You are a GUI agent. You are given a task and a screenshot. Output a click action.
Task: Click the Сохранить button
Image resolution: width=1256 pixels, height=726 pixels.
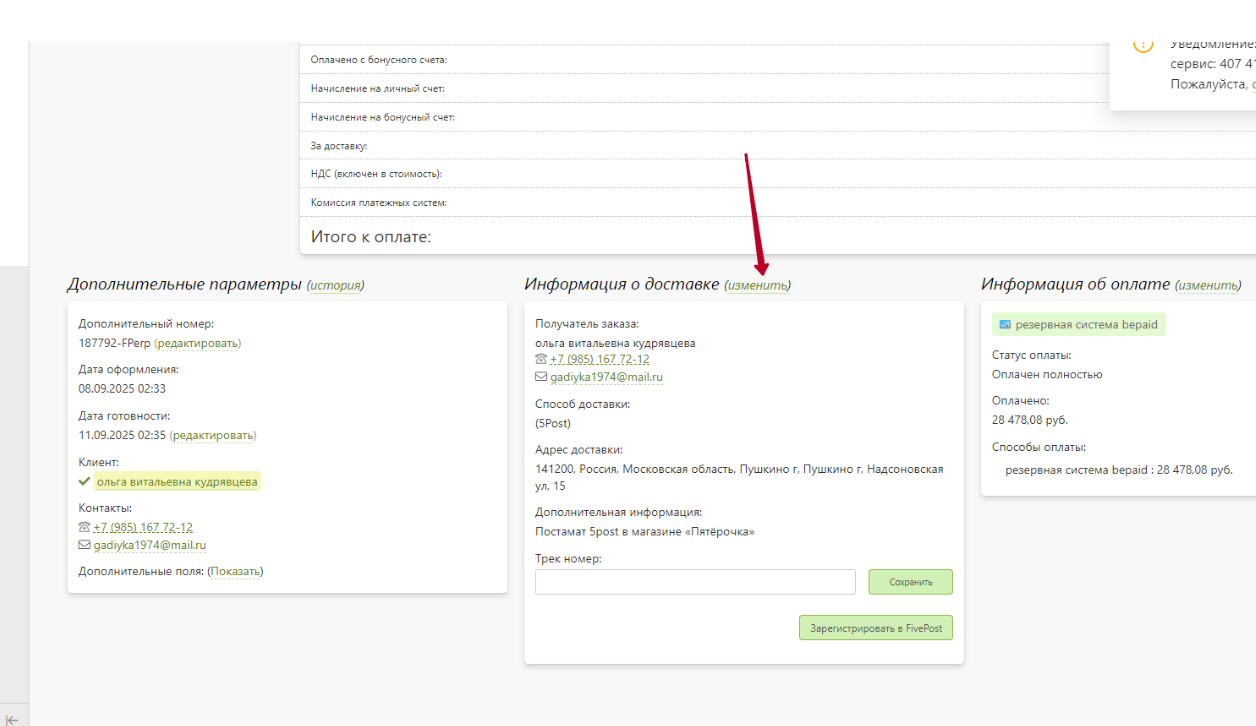click(910, 582)
